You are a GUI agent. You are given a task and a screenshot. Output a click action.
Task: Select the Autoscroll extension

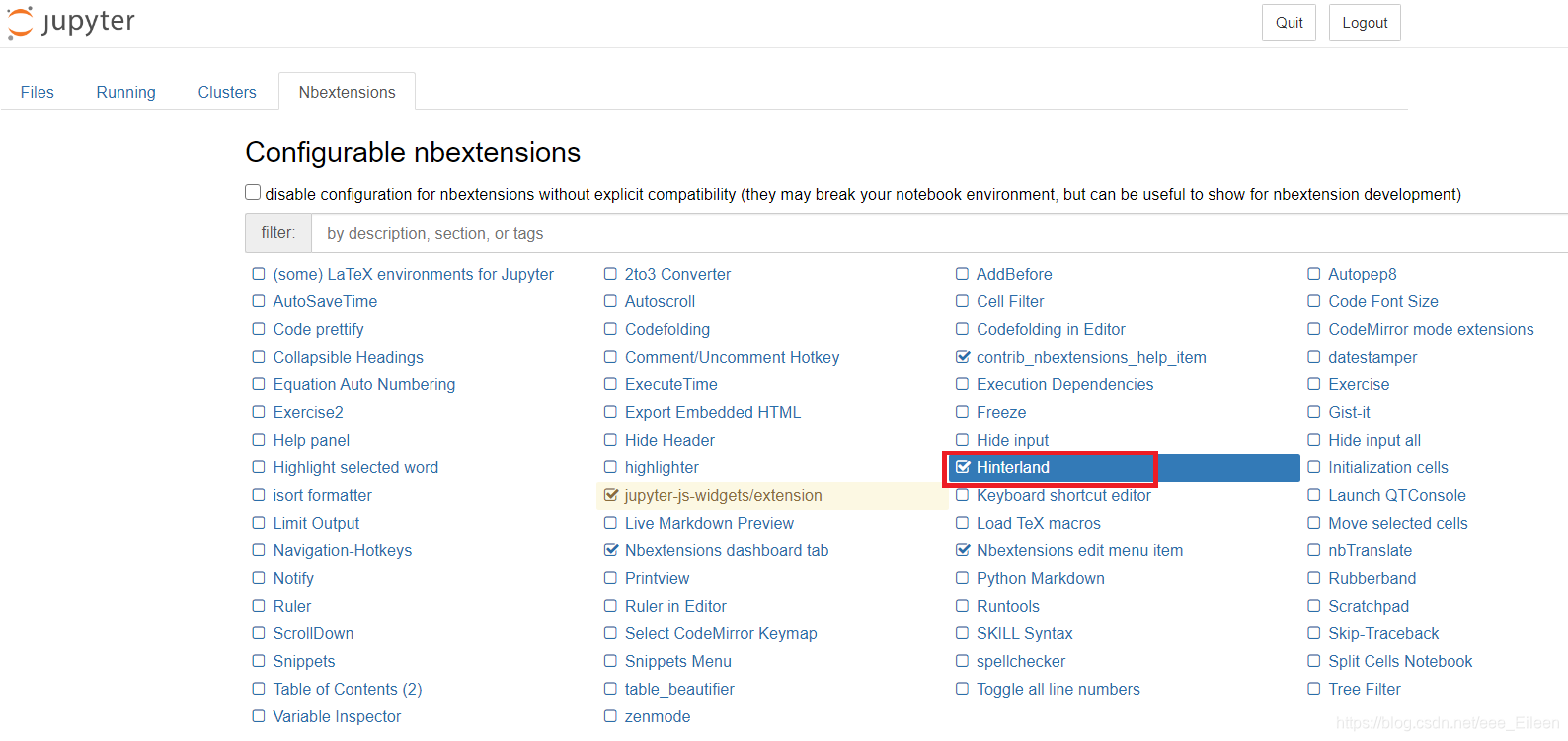click(660, 301)
